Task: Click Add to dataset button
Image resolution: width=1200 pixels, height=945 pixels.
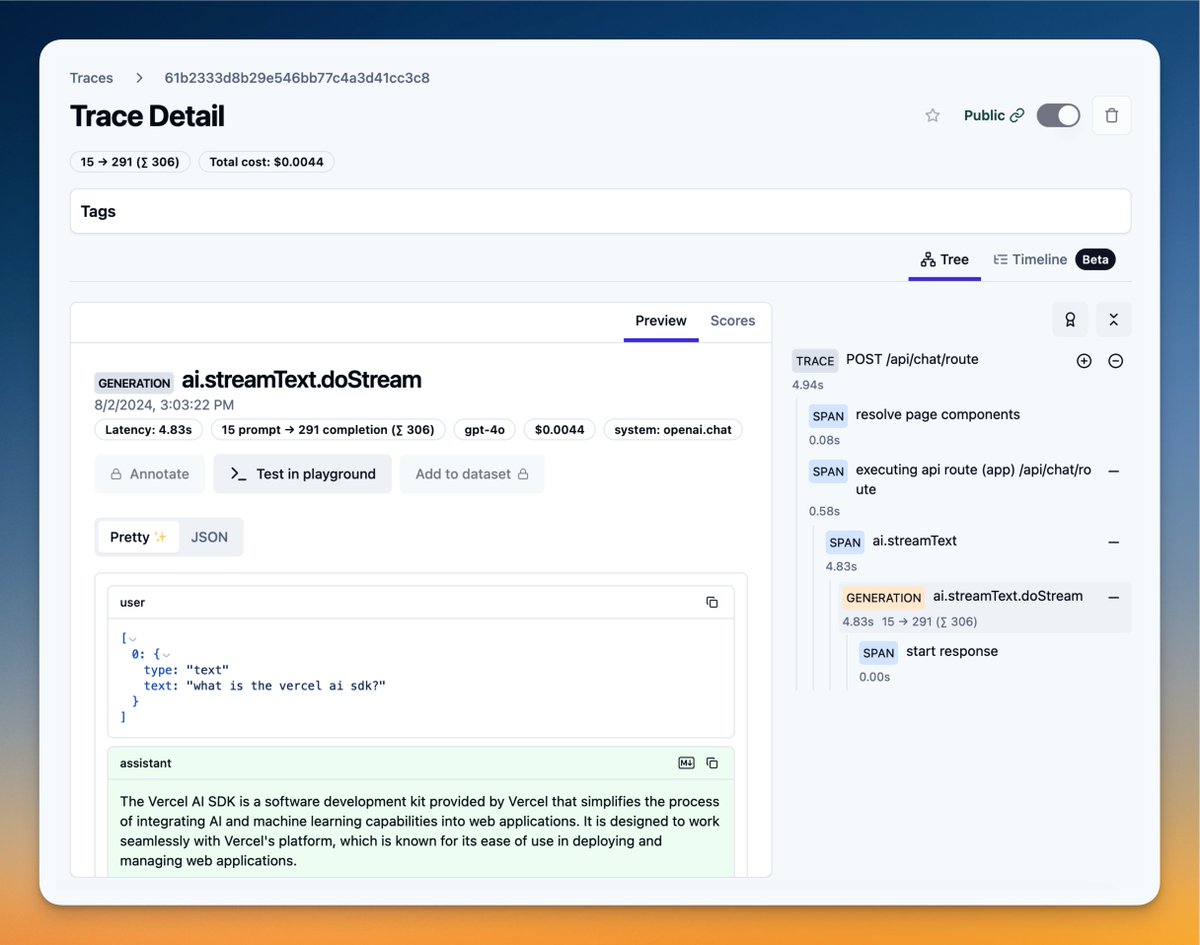Action: tap(472, 474)
